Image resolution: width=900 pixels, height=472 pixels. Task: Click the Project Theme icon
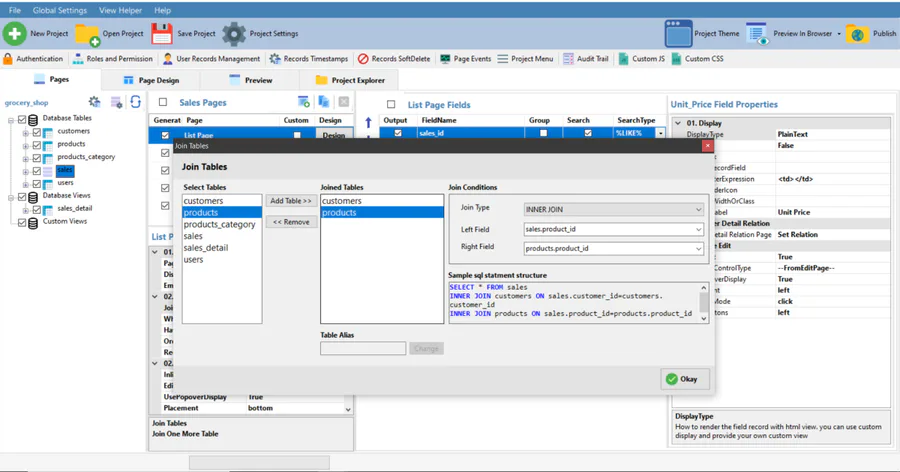(679, 34)
